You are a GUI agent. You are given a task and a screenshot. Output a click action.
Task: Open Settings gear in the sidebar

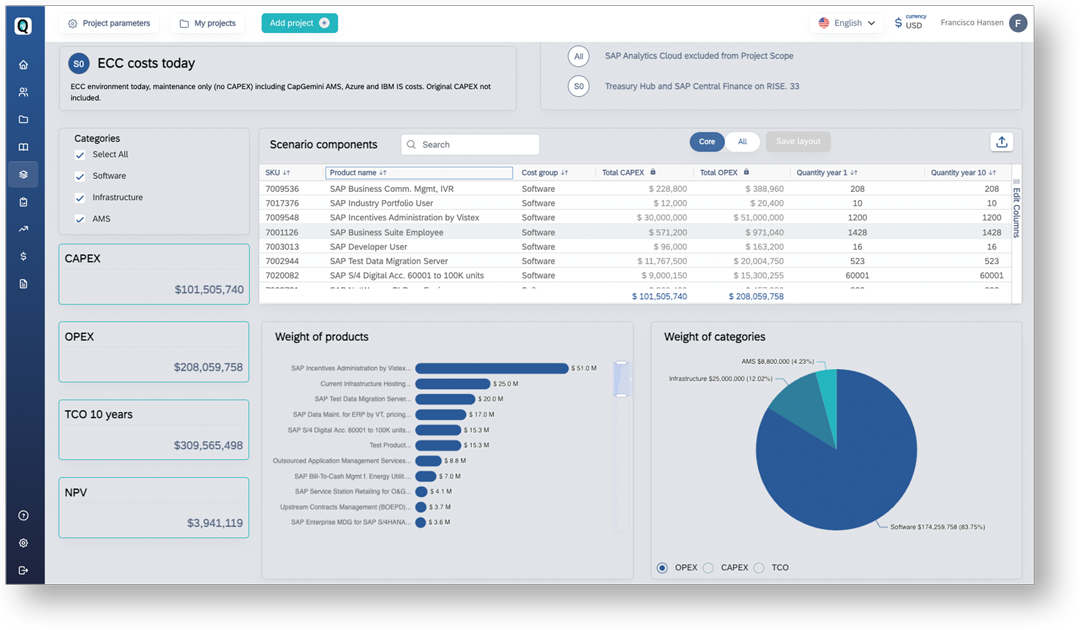pyautogui.click(x=23, y=542)
